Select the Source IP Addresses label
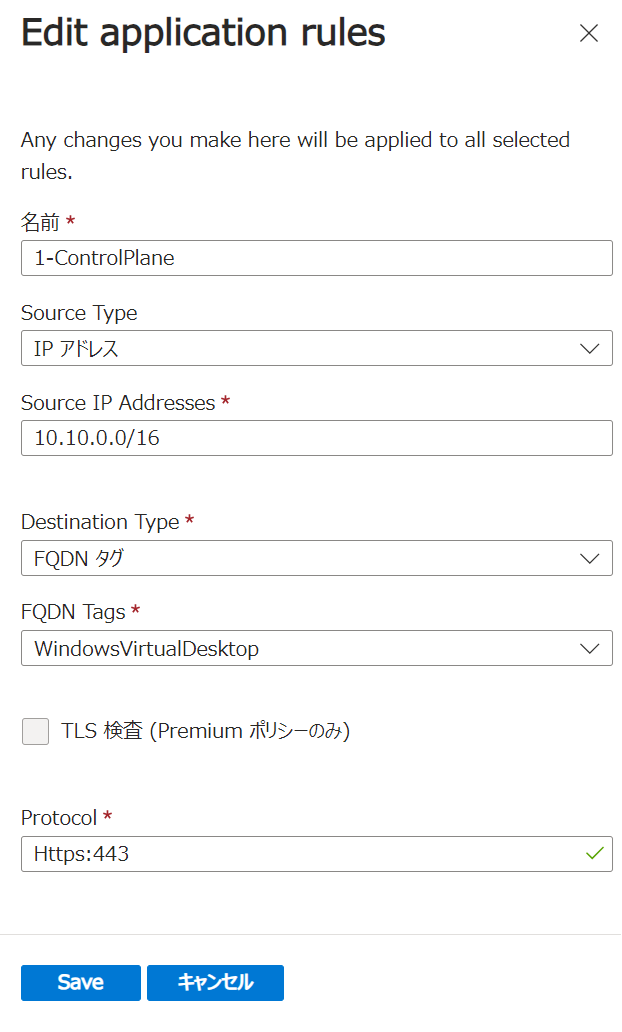The width and height of the screenshot is (622, 1032). click(118, 403)
